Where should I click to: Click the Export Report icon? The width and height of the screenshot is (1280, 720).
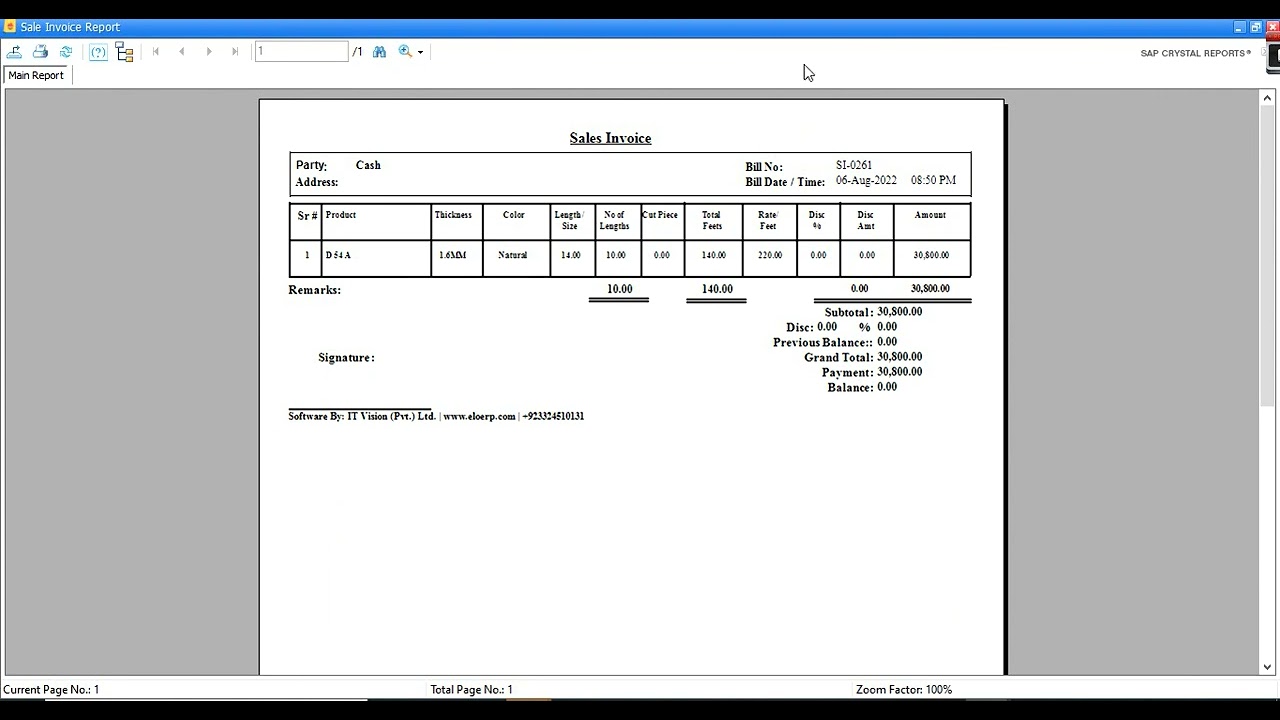click(x=14, y=52)
